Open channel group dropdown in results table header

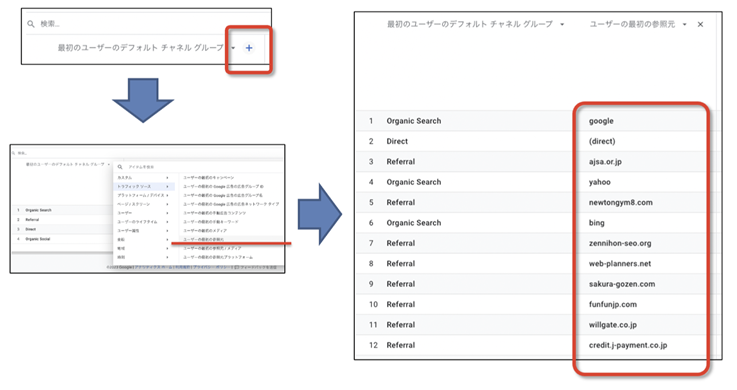tap(562, 24)
